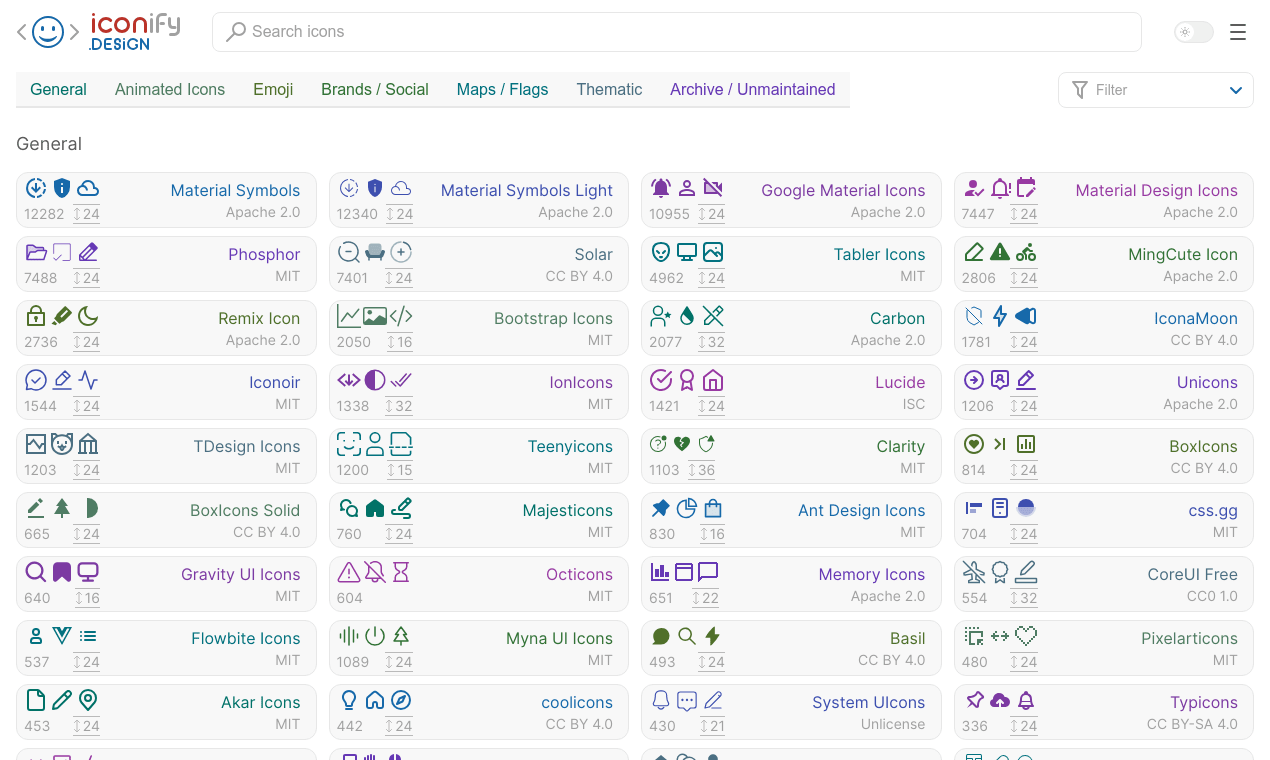
Task: Click bicycle icon in MingCute Icon card
Action: [x=1026, y=253]
